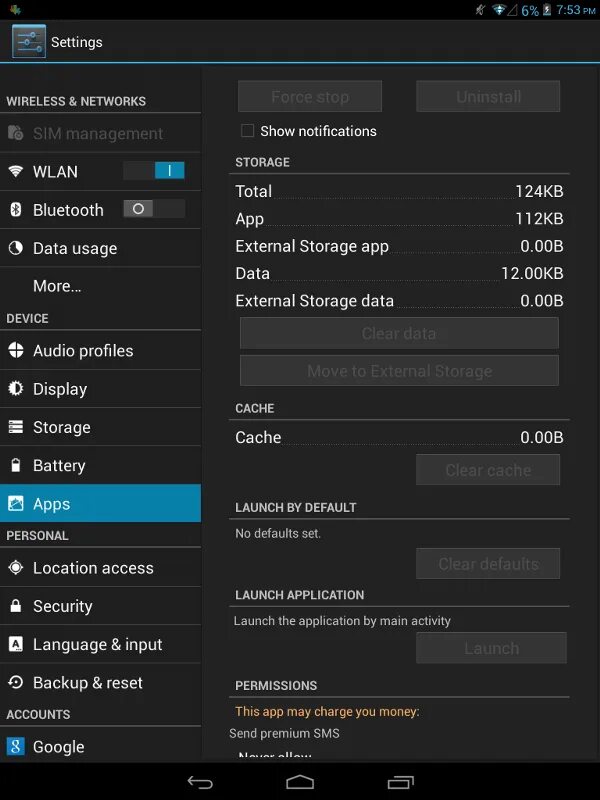Turn on the Bluetooth switch

(154, 209)
